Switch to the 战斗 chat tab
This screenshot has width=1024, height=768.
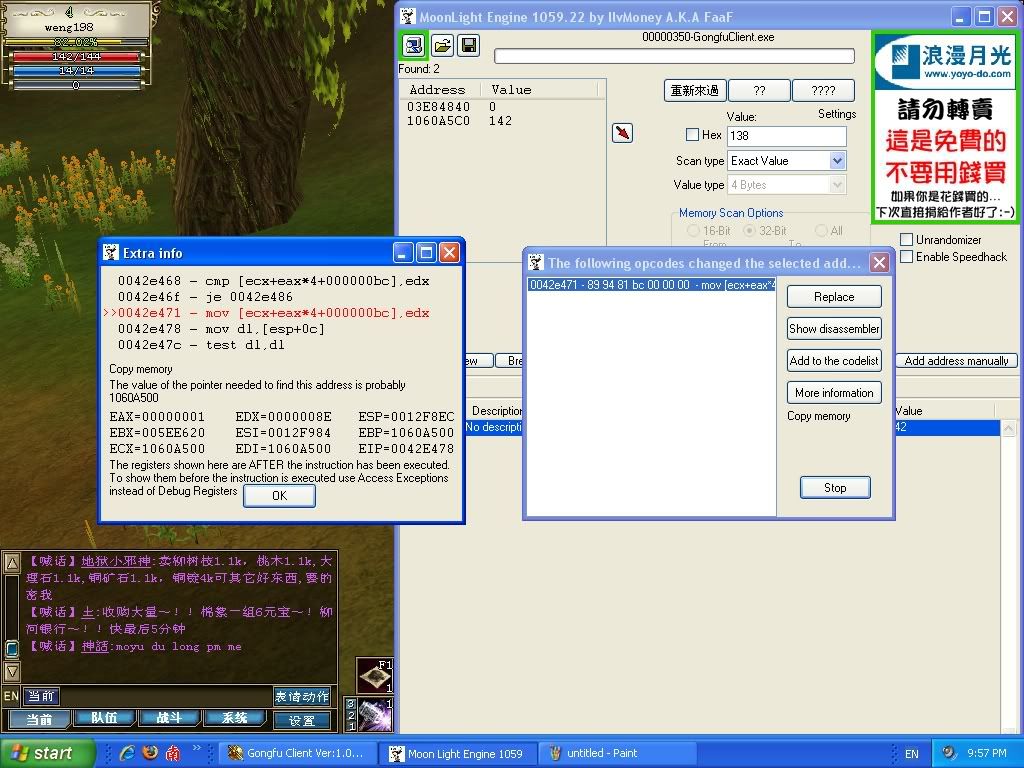tap(169, 719)
